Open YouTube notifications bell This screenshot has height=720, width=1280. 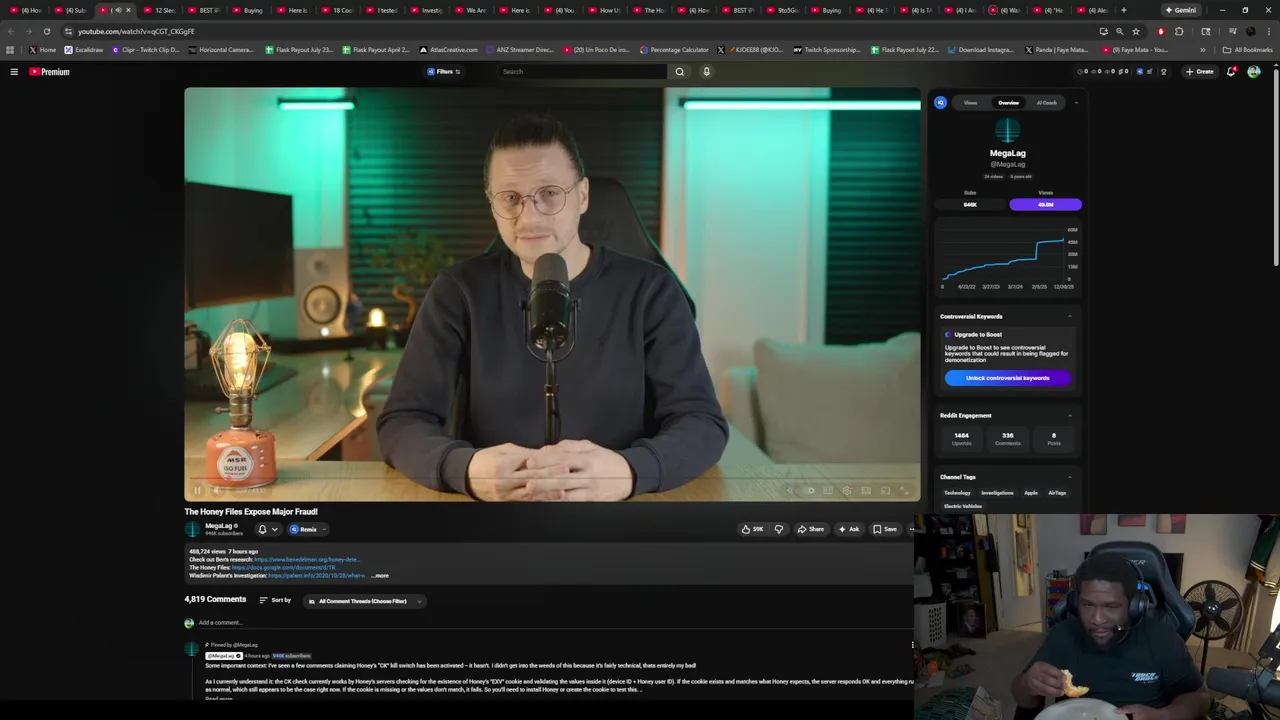coord(1231,72)
